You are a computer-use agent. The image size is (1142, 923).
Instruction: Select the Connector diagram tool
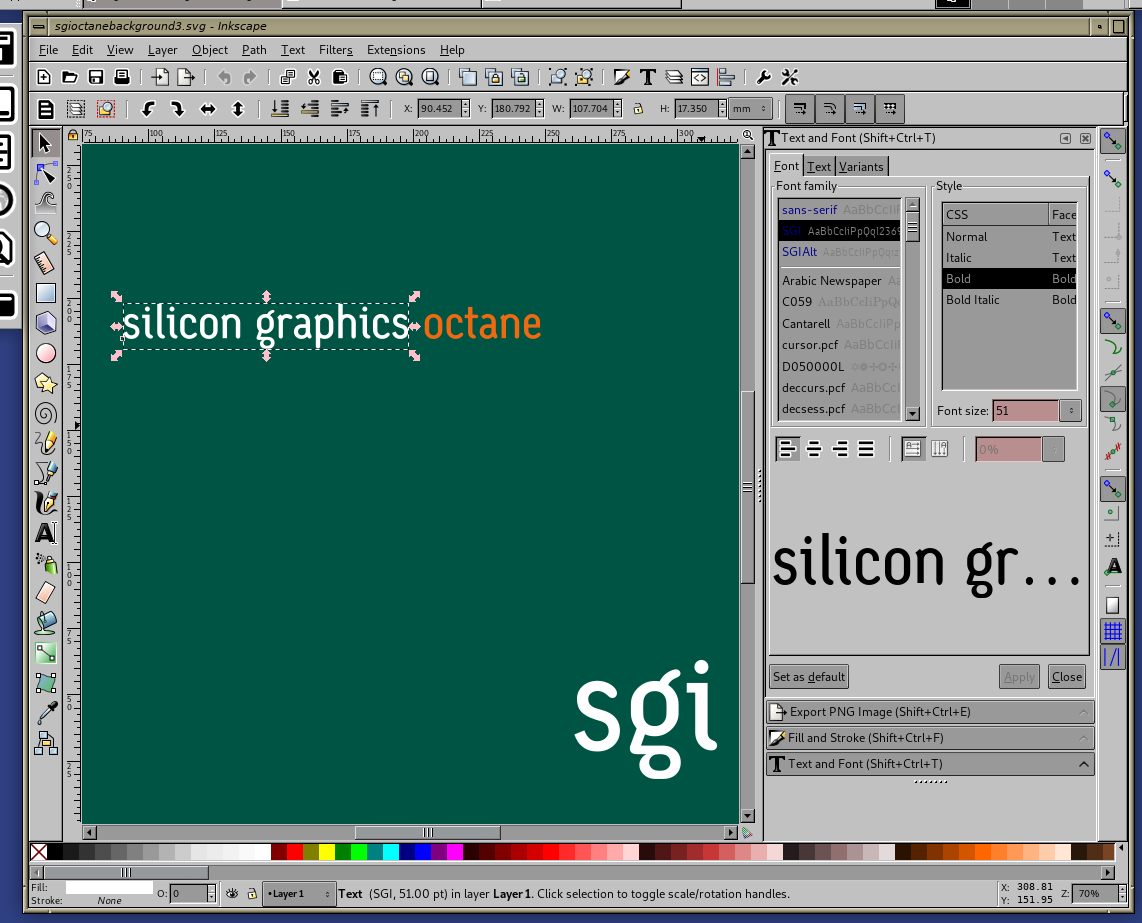tap(45, 743)
